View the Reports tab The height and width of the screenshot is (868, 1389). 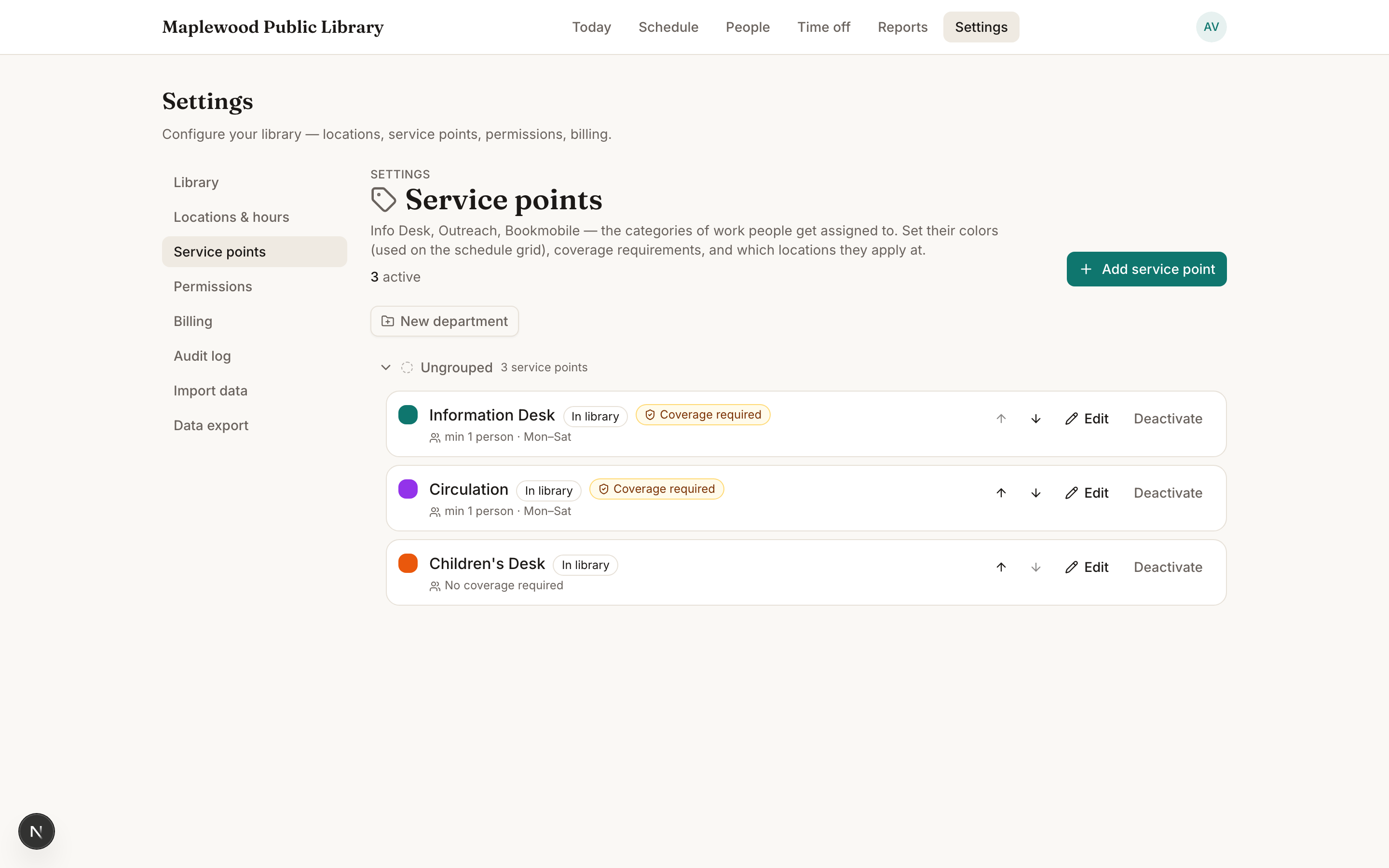click(x=902, y=27)
